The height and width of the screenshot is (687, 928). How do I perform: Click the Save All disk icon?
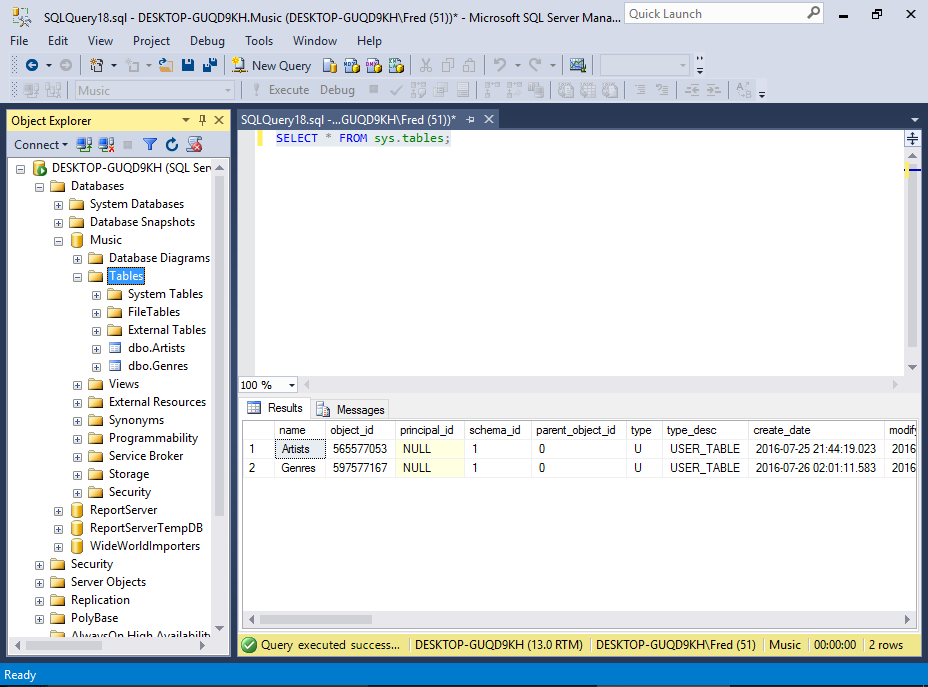pos(210,65)
